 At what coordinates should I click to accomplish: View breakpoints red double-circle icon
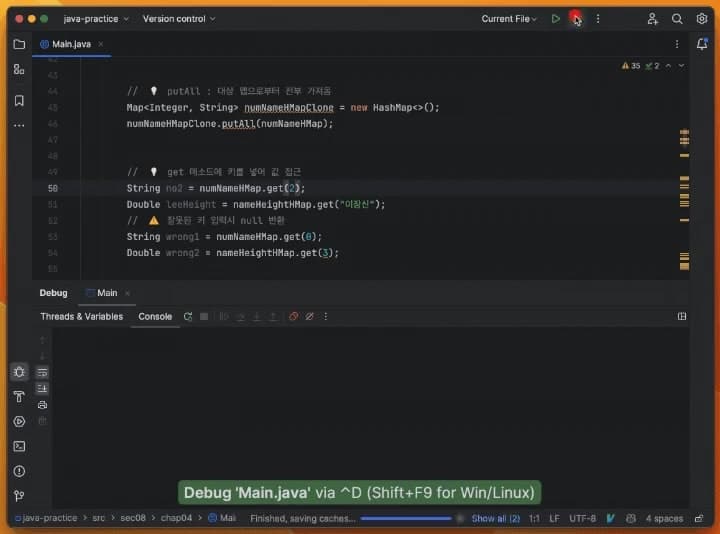click(293, 316)
